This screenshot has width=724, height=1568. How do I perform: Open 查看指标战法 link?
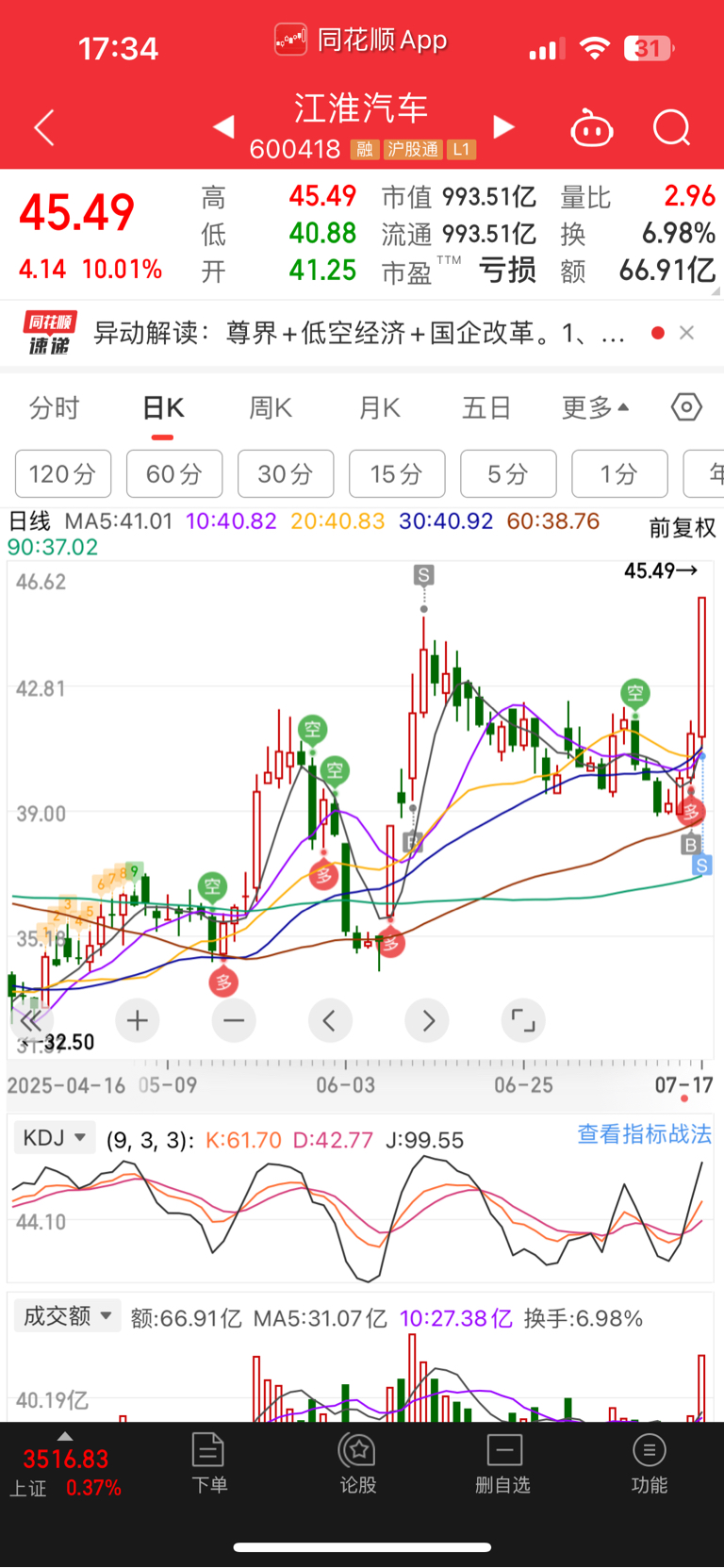[x=644, y=1134]
